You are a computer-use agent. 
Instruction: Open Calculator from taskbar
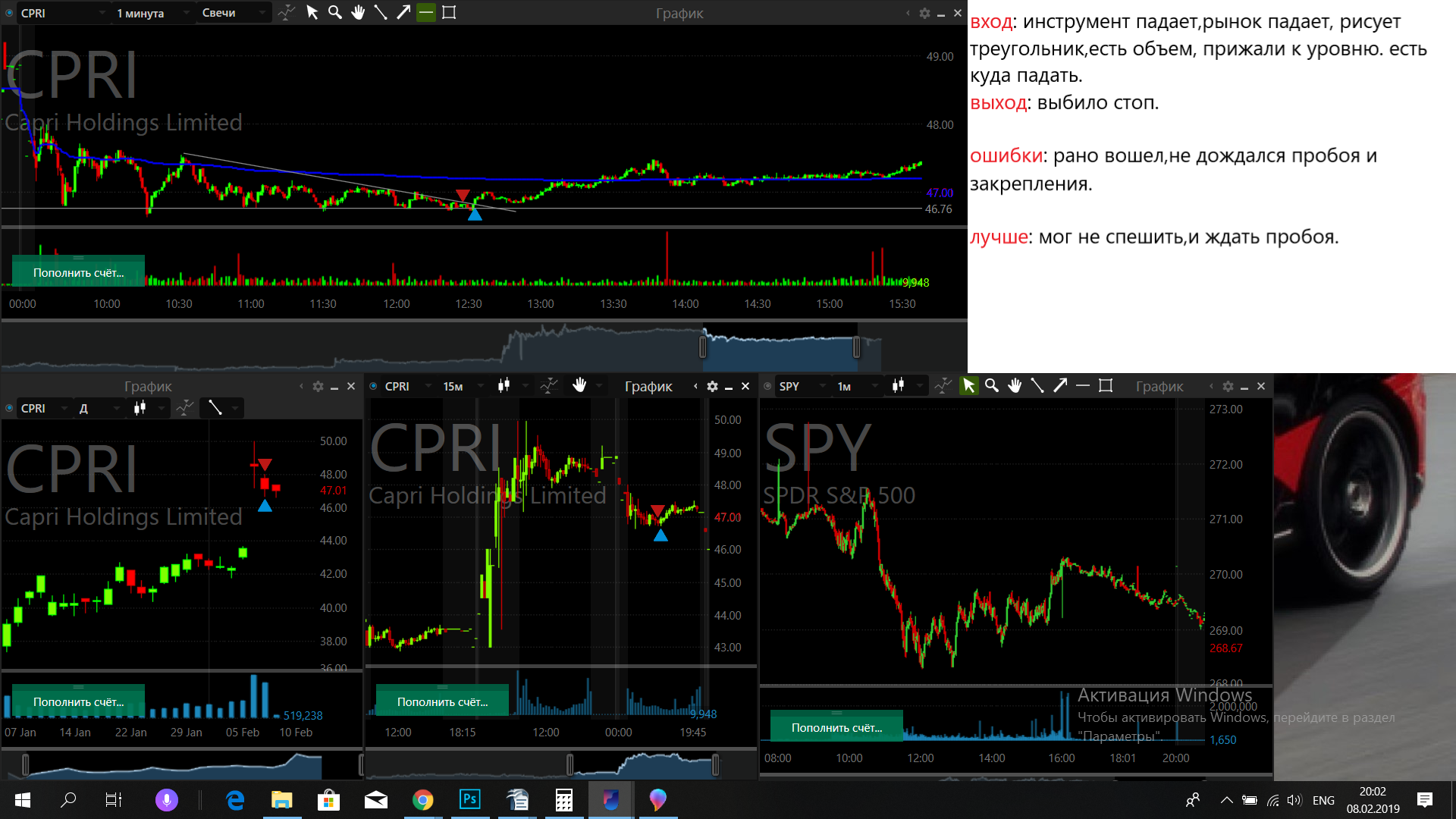pyautogui.click(x=563, y=800)
